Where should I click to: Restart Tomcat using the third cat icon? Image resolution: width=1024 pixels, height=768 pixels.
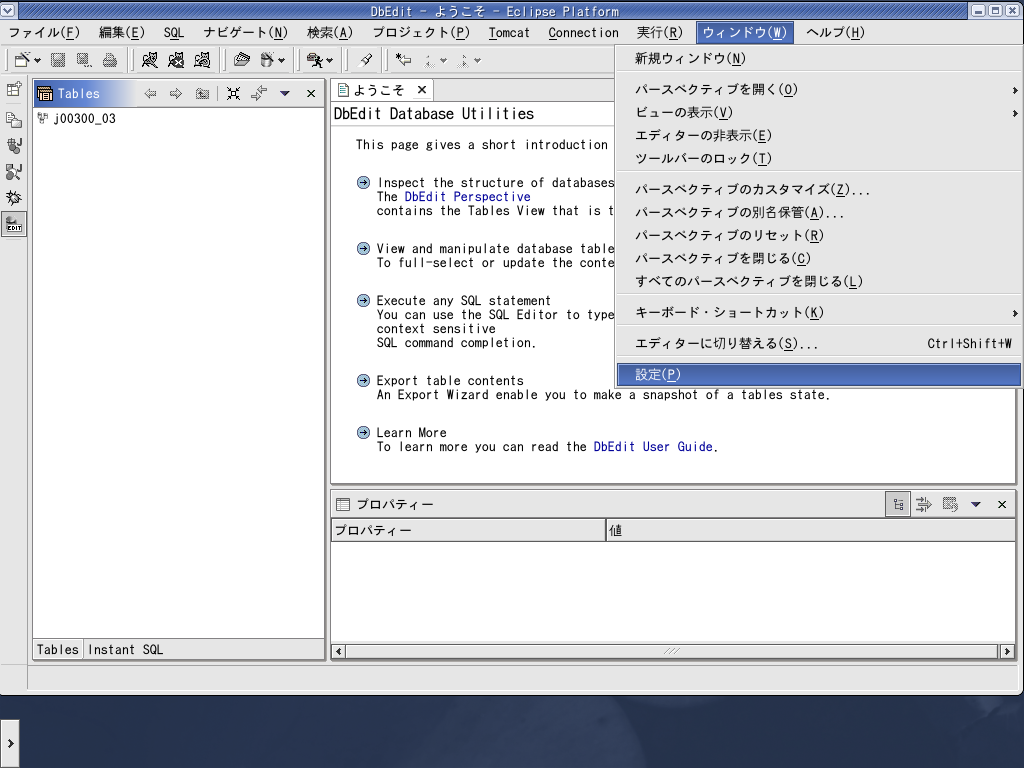(x=202, y=60)
